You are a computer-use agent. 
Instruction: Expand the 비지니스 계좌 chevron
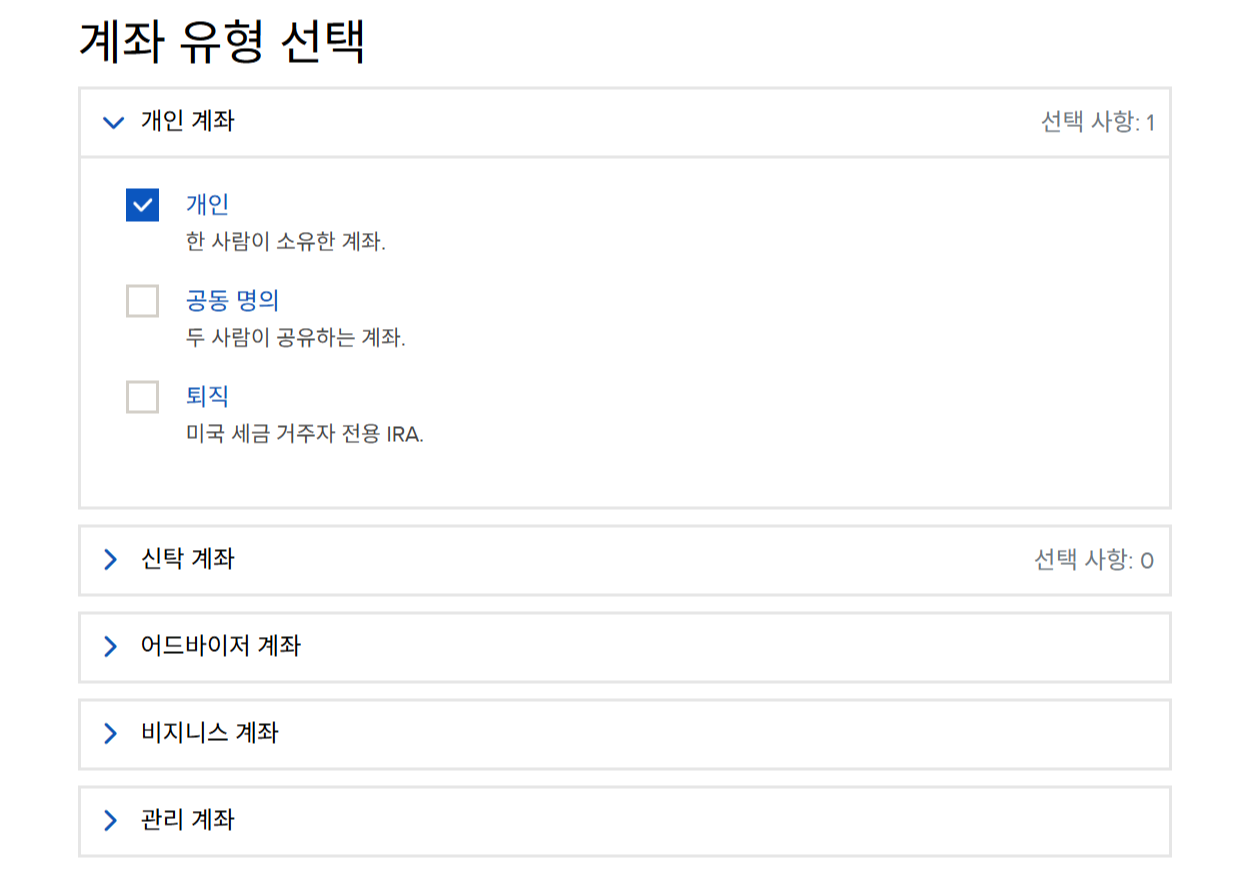(110, 734)
